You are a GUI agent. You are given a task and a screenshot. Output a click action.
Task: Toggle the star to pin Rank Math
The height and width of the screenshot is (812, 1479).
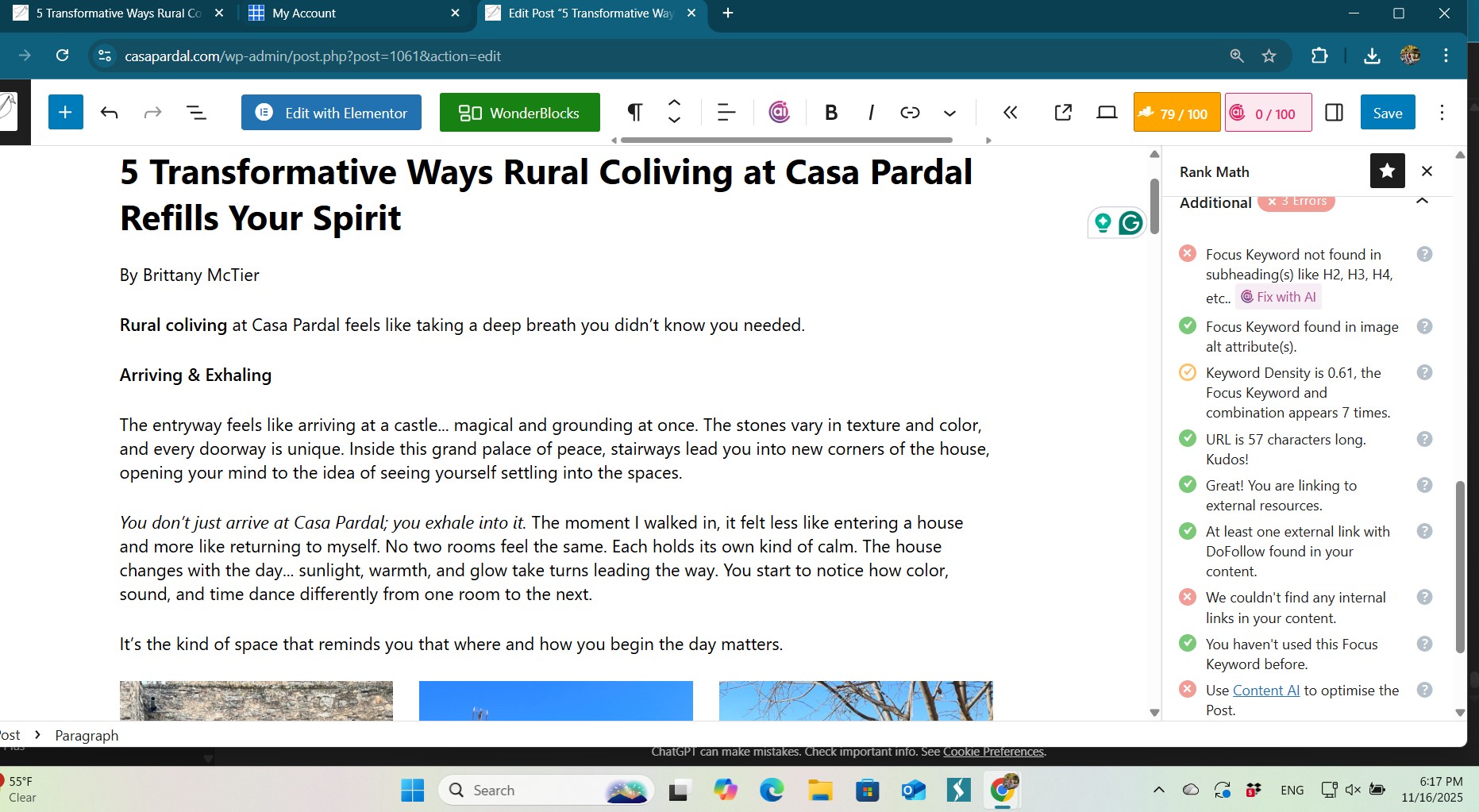click(x=1387, y=171)
